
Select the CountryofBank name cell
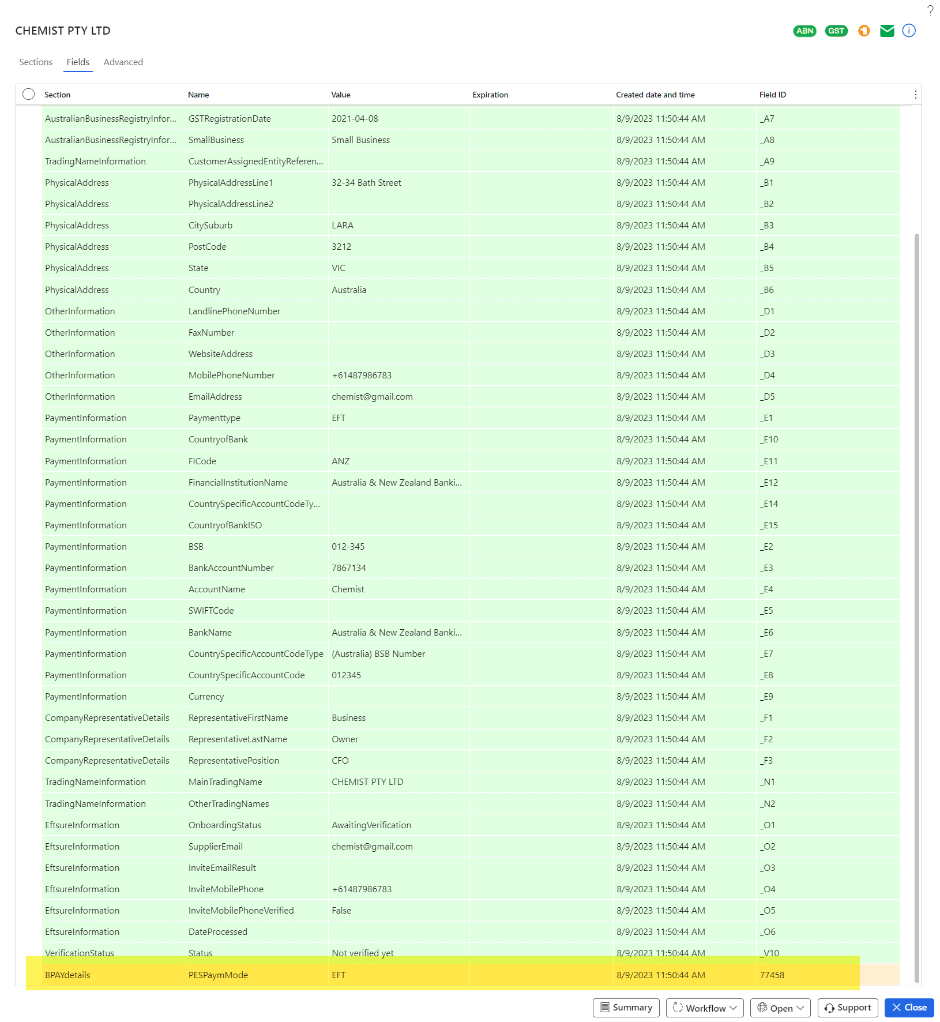click(x=218, y=439)
